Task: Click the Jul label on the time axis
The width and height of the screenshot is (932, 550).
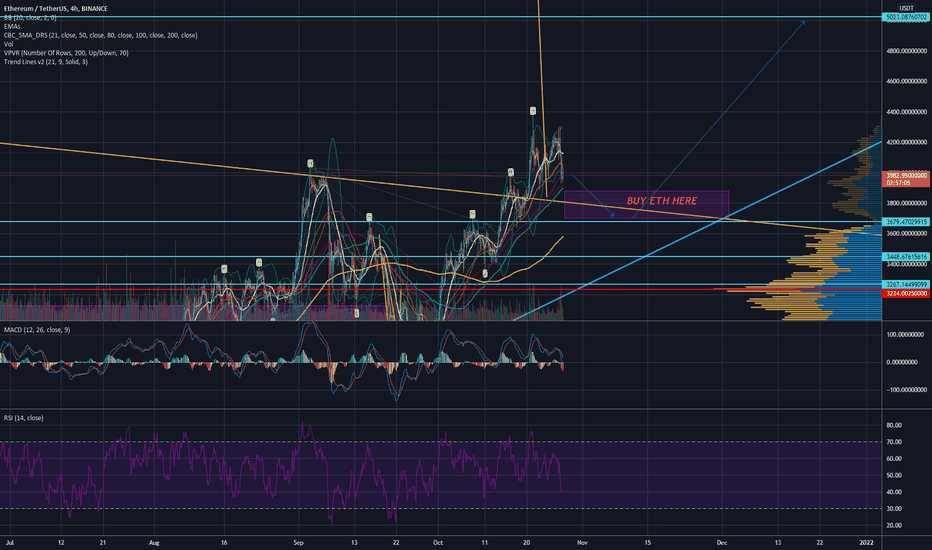Action: [x=10, y=542]
